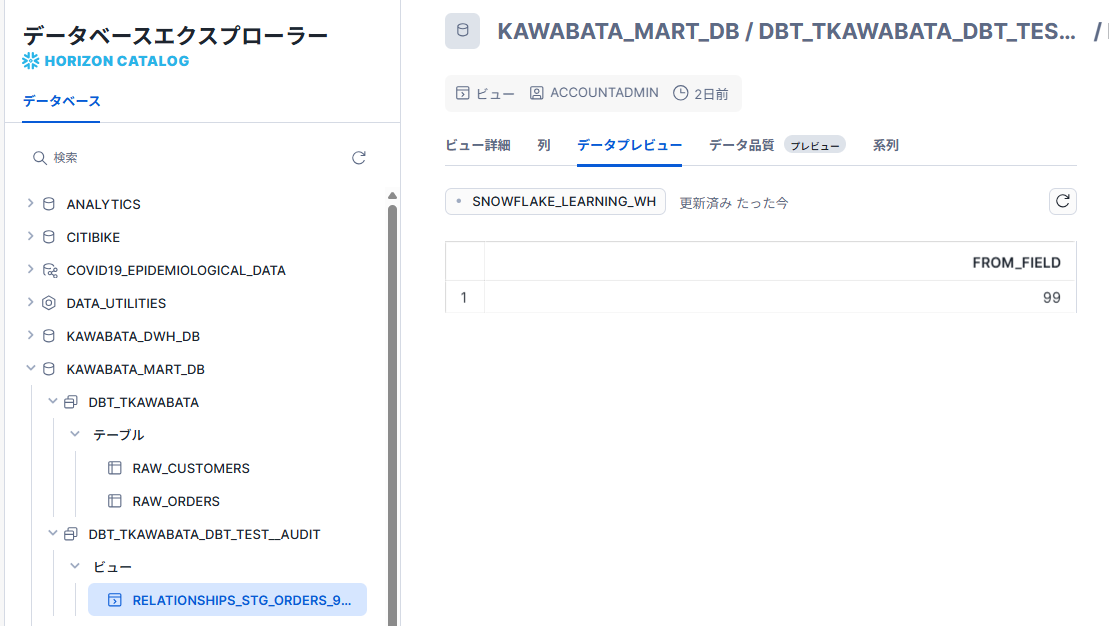This screenshot has height=626, width=1109.
Task: Click the 更新済み たった今 status text
Action: click(733, 203)
